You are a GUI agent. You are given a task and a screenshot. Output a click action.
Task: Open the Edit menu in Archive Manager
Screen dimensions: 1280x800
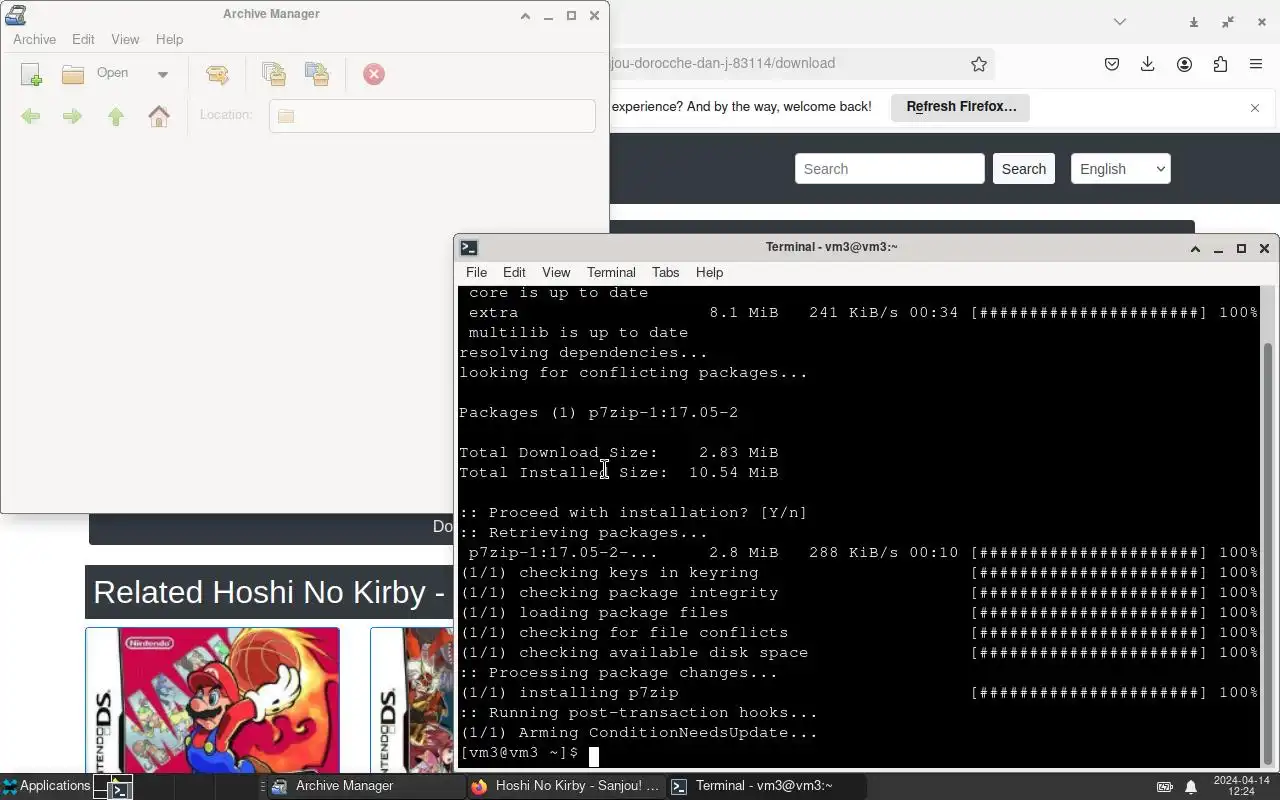[83, 39]
